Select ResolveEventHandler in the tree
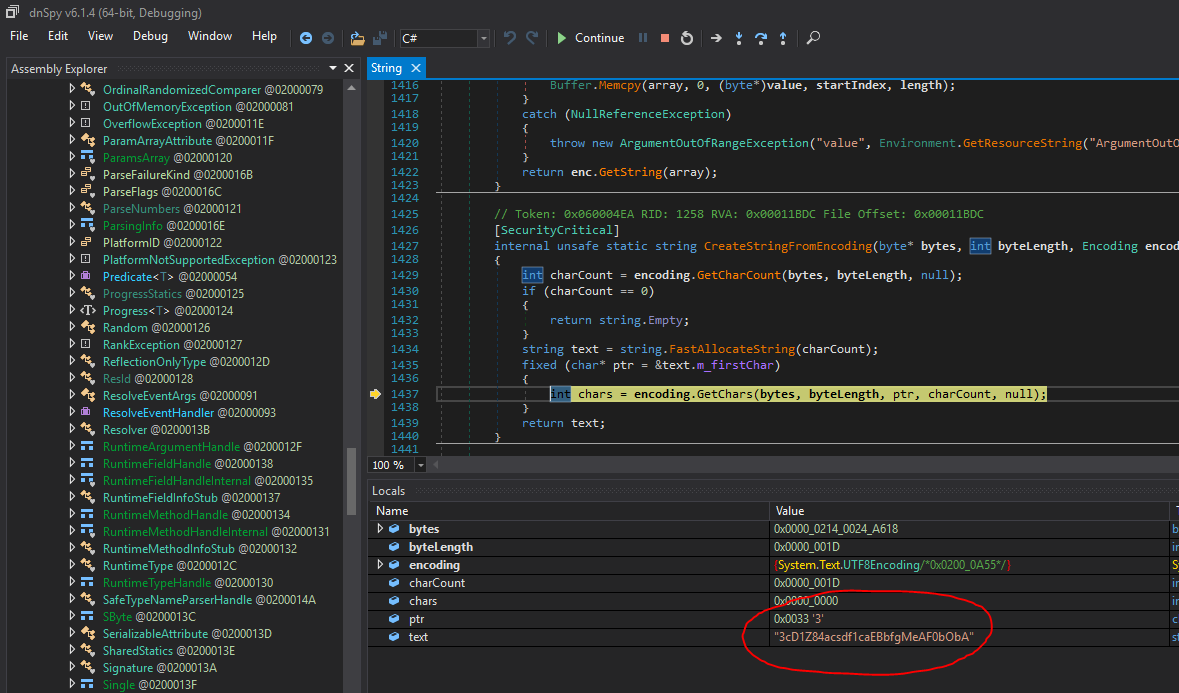1179x693 pixels. [x=189, y=413]
